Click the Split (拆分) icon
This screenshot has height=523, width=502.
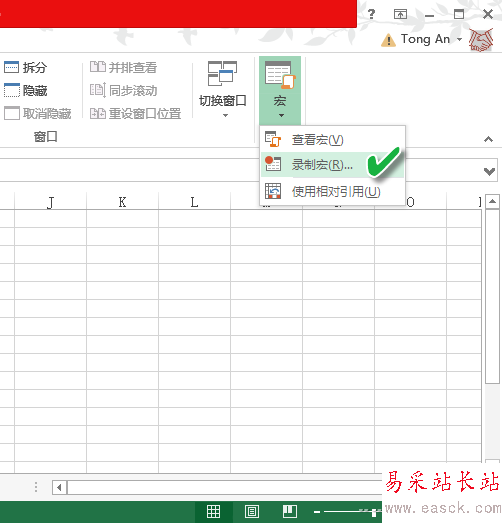click(x=11, y=67)
